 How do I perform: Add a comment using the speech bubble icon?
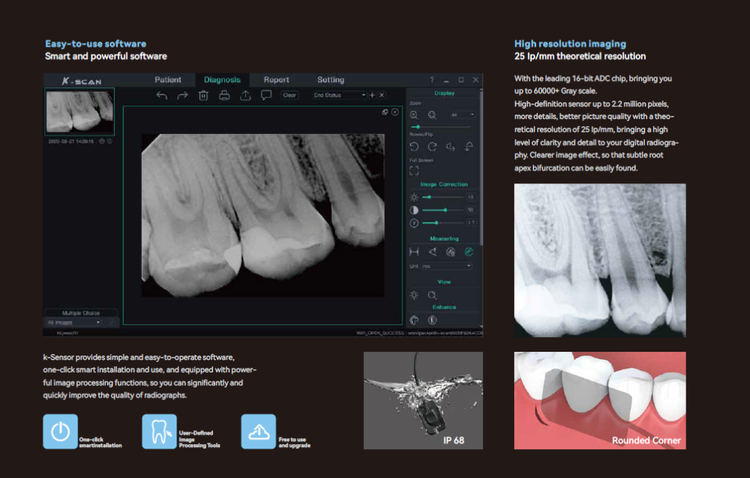[x=266, y=95]
